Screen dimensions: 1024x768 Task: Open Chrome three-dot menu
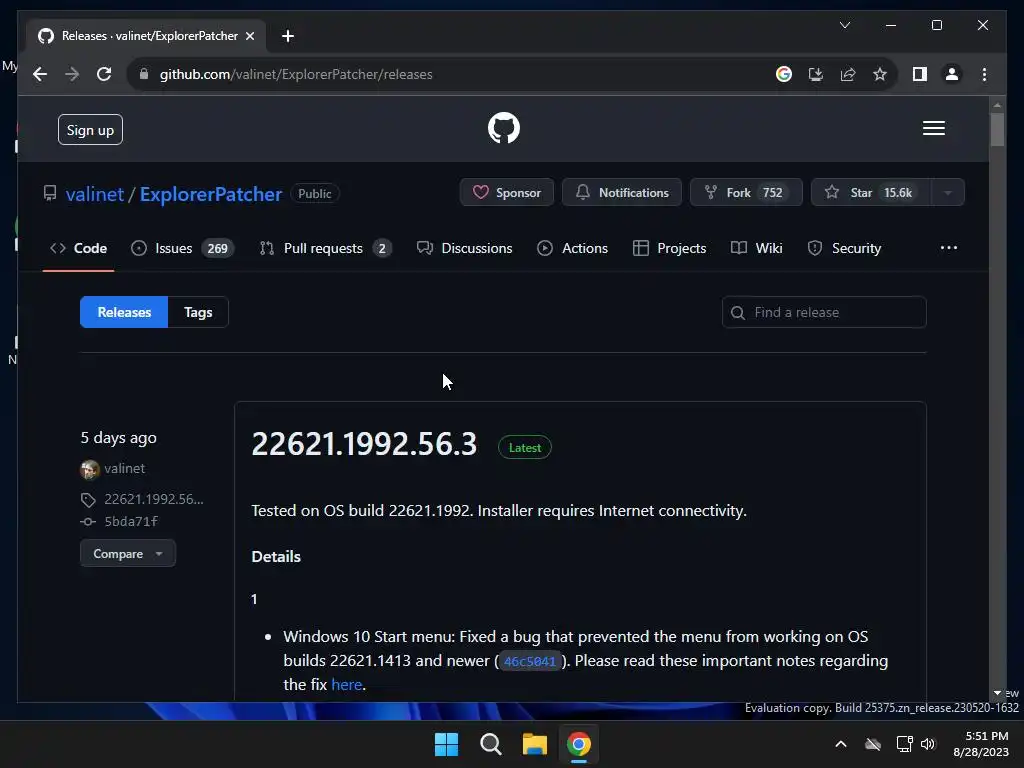coord(984,74)
